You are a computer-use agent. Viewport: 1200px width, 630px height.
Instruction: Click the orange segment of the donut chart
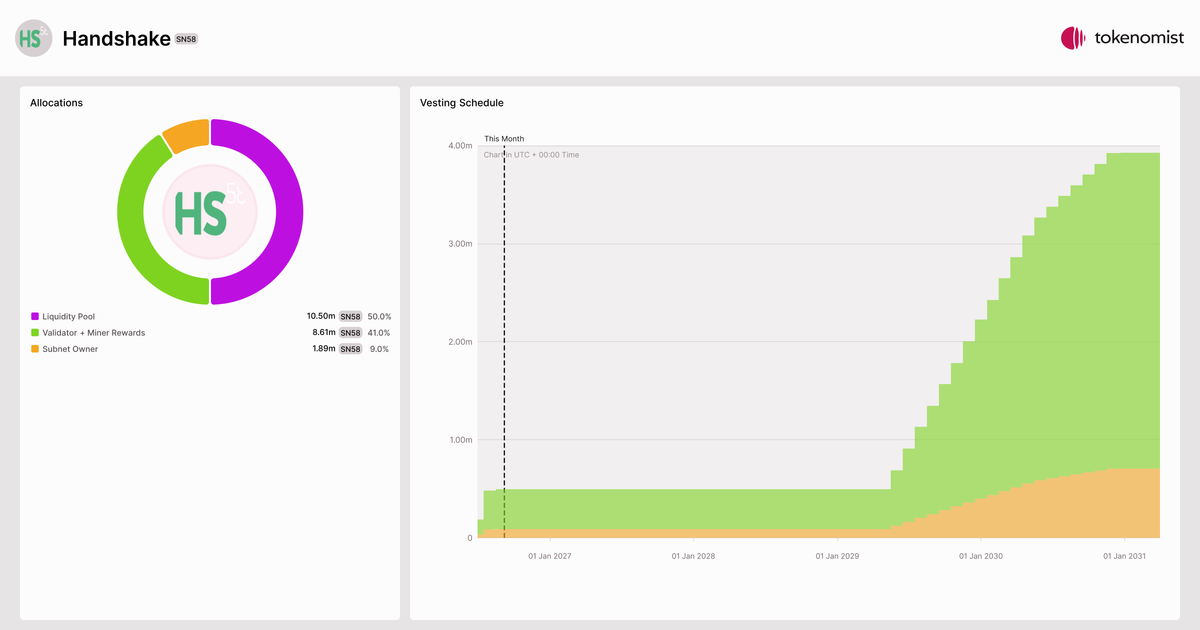(187, 134)
